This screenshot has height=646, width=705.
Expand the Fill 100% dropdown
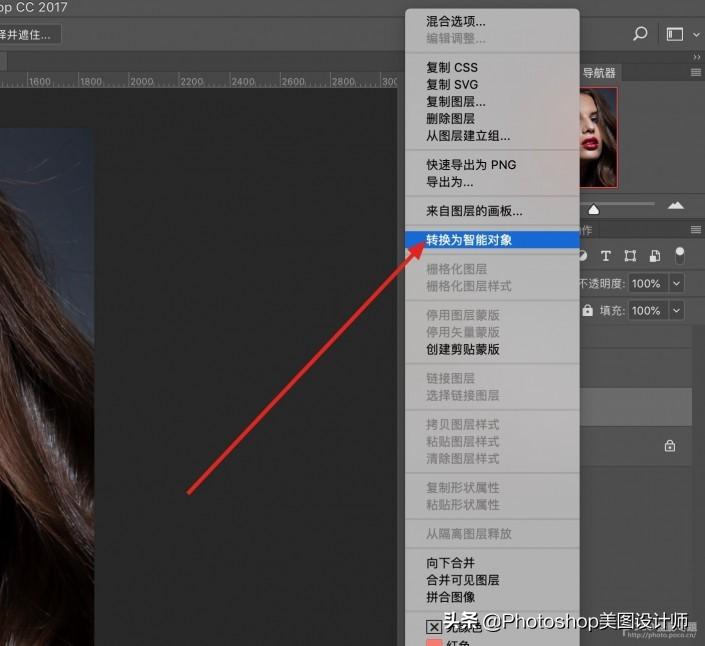677,311
